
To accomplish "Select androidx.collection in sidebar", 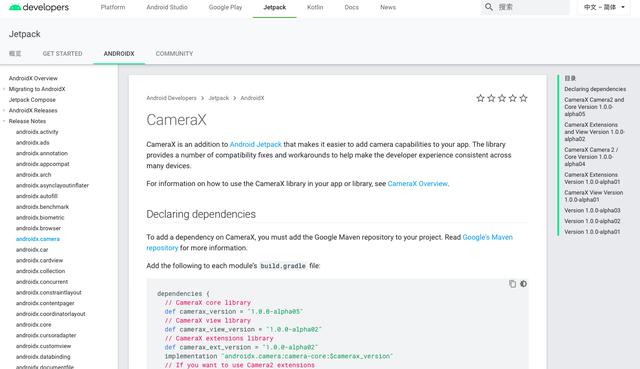I will pos(40,271).
